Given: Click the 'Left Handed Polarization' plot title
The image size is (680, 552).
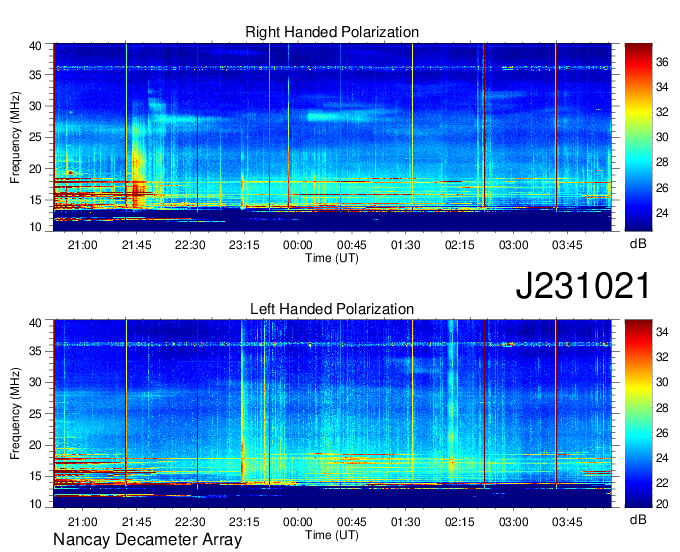Looking at the screenshot, I should 332,309.
